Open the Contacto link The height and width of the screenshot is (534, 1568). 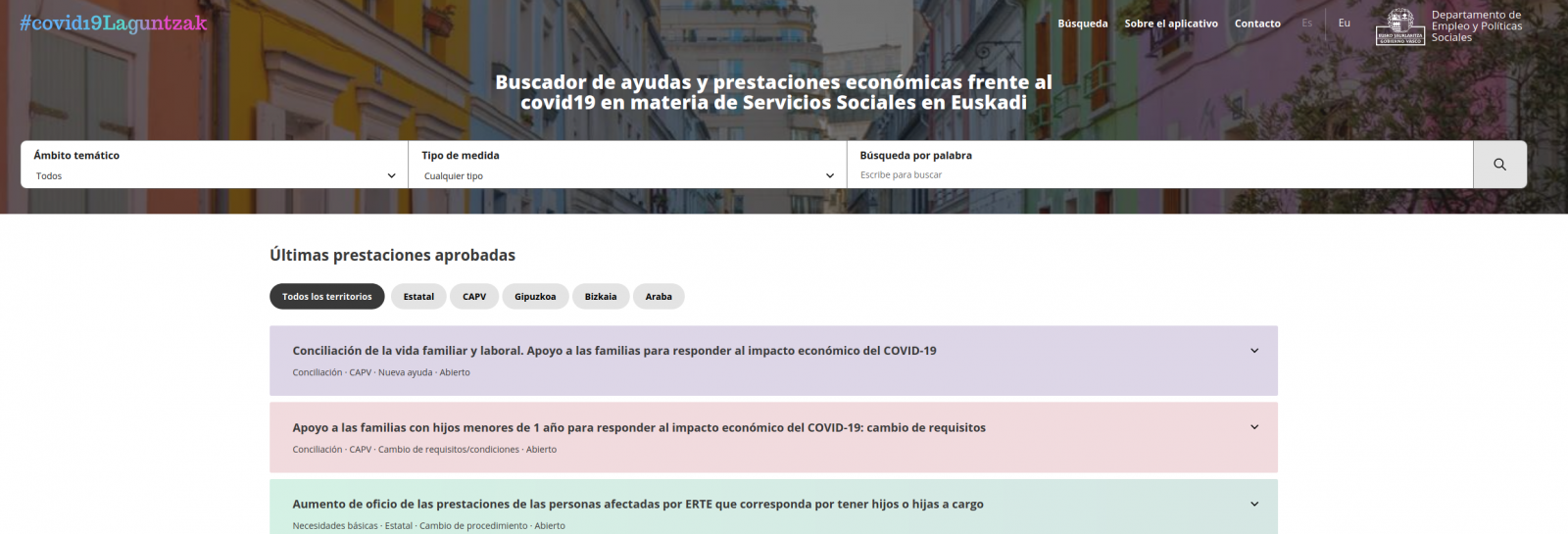pos(1257,24)
